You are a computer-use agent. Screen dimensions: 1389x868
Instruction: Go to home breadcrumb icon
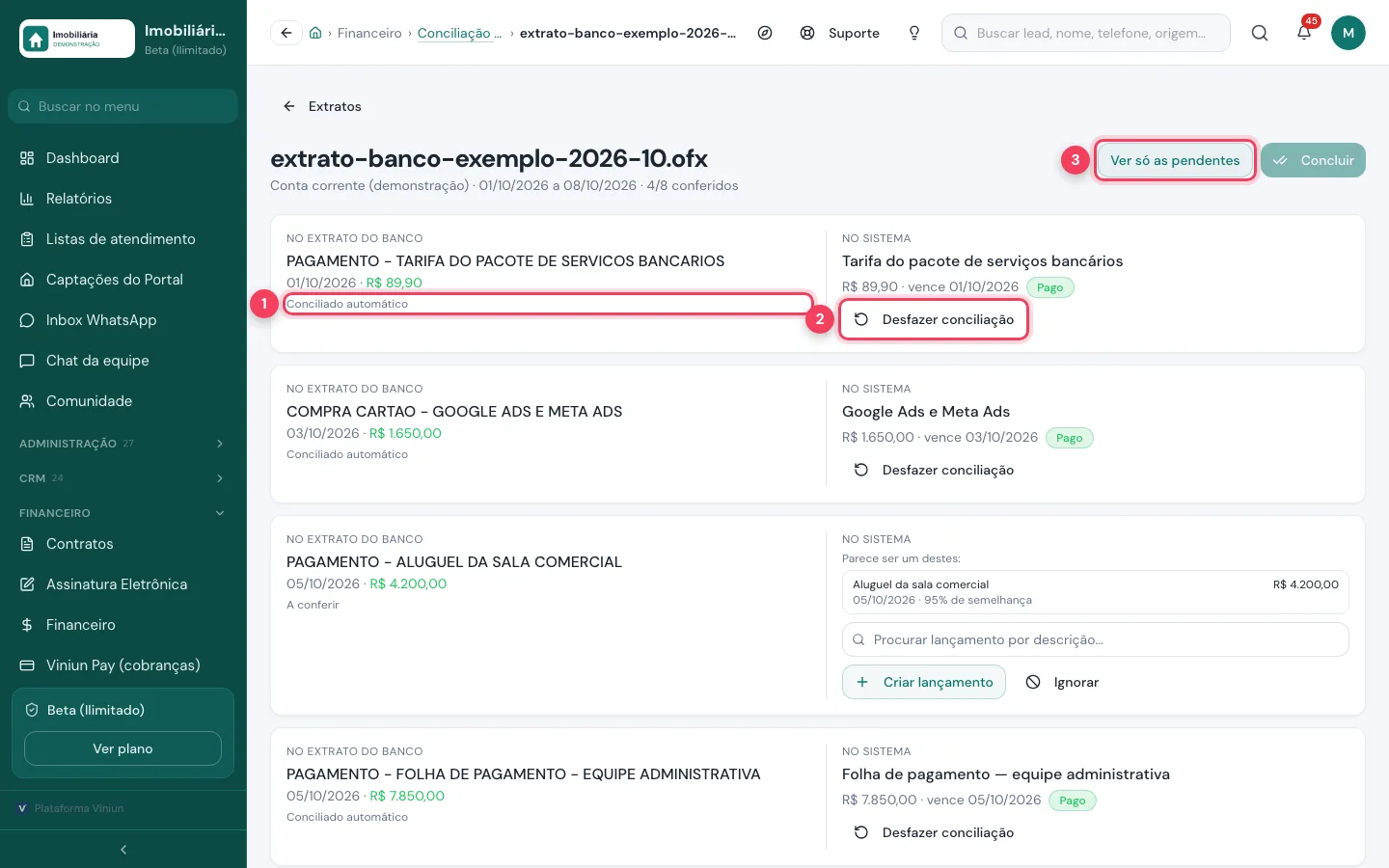315,33
